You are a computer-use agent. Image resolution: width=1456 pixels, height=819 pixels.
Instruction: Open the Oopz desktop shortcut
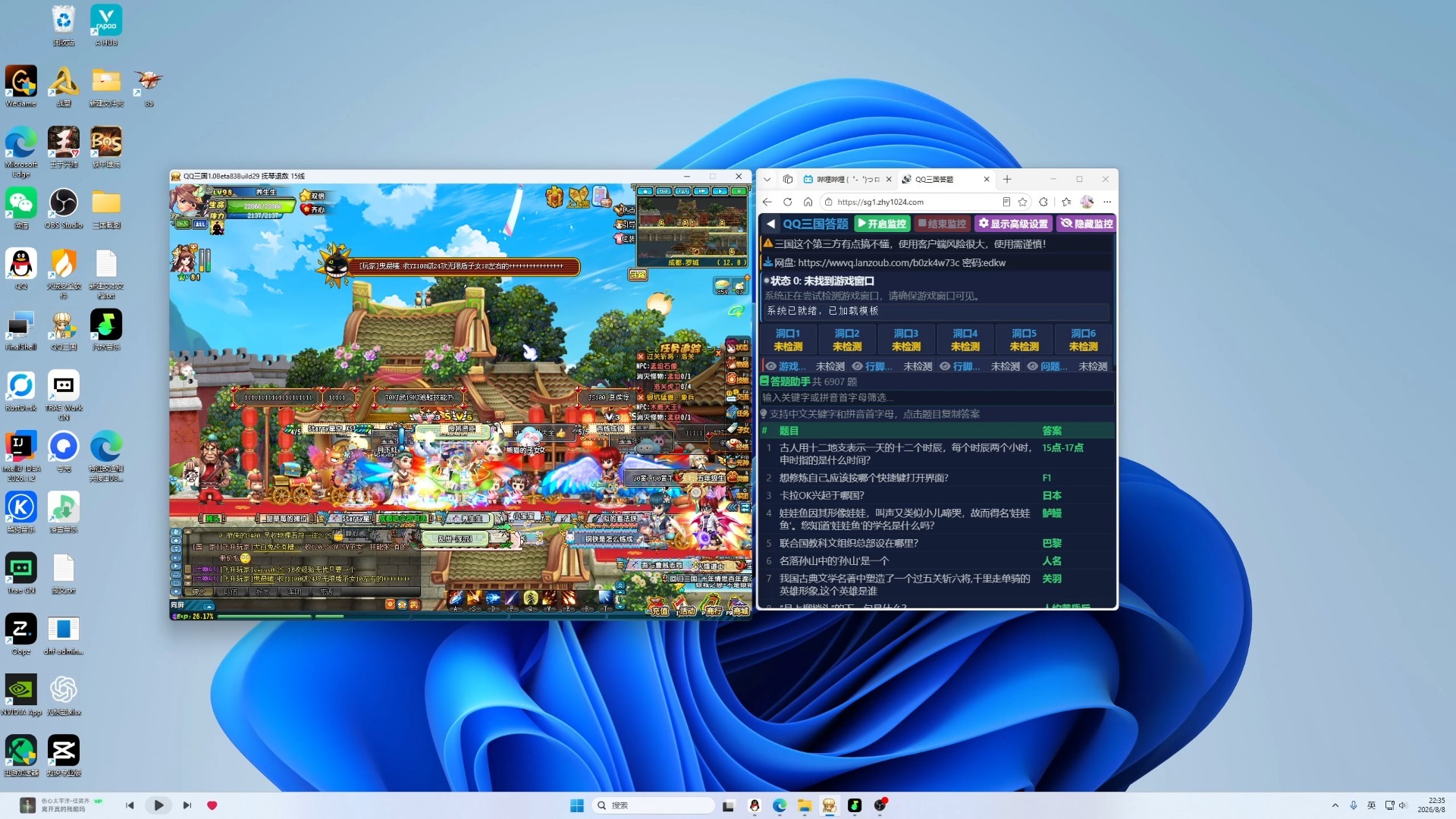[21, 634]
